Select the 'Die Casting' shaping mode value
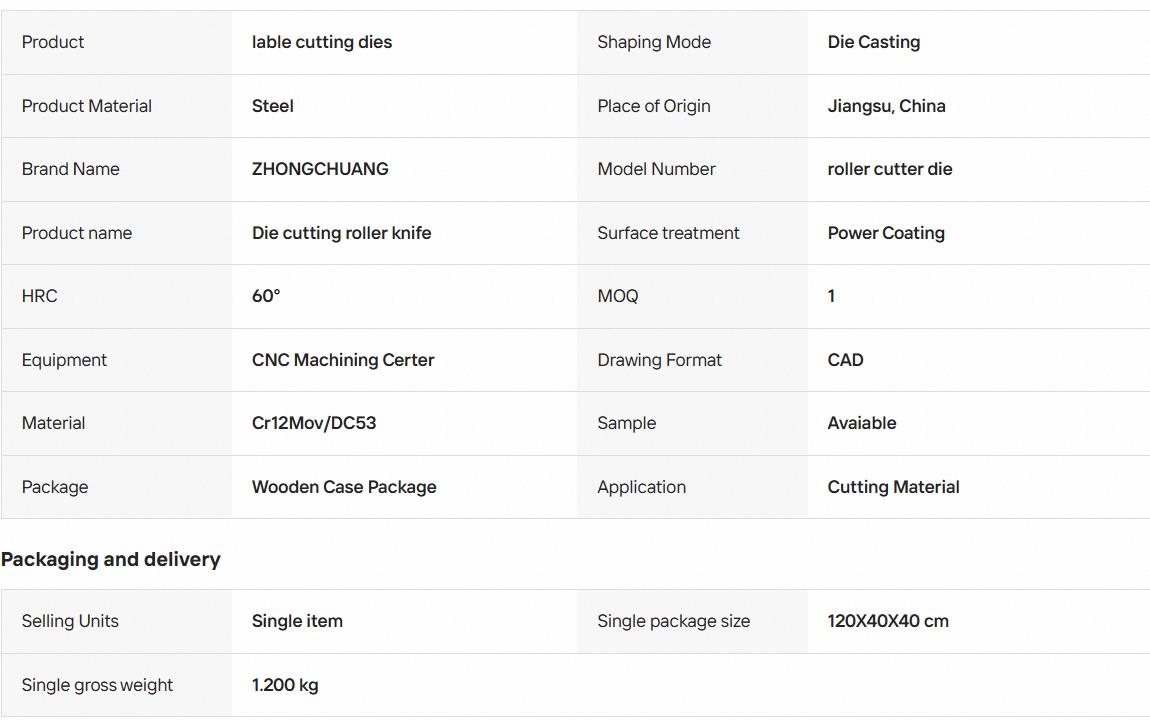The image size is (1150, 720). pyautogui.click(x=874, y=43)
